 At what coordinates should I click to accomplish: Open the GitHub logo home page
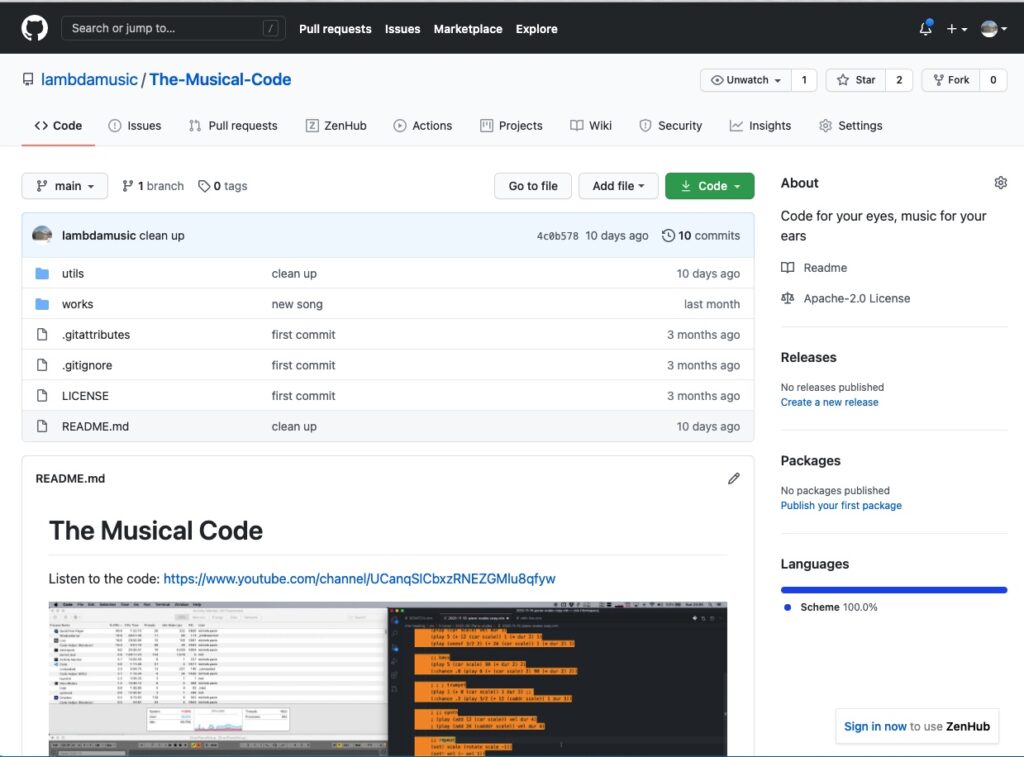click(x=35, y=28)
